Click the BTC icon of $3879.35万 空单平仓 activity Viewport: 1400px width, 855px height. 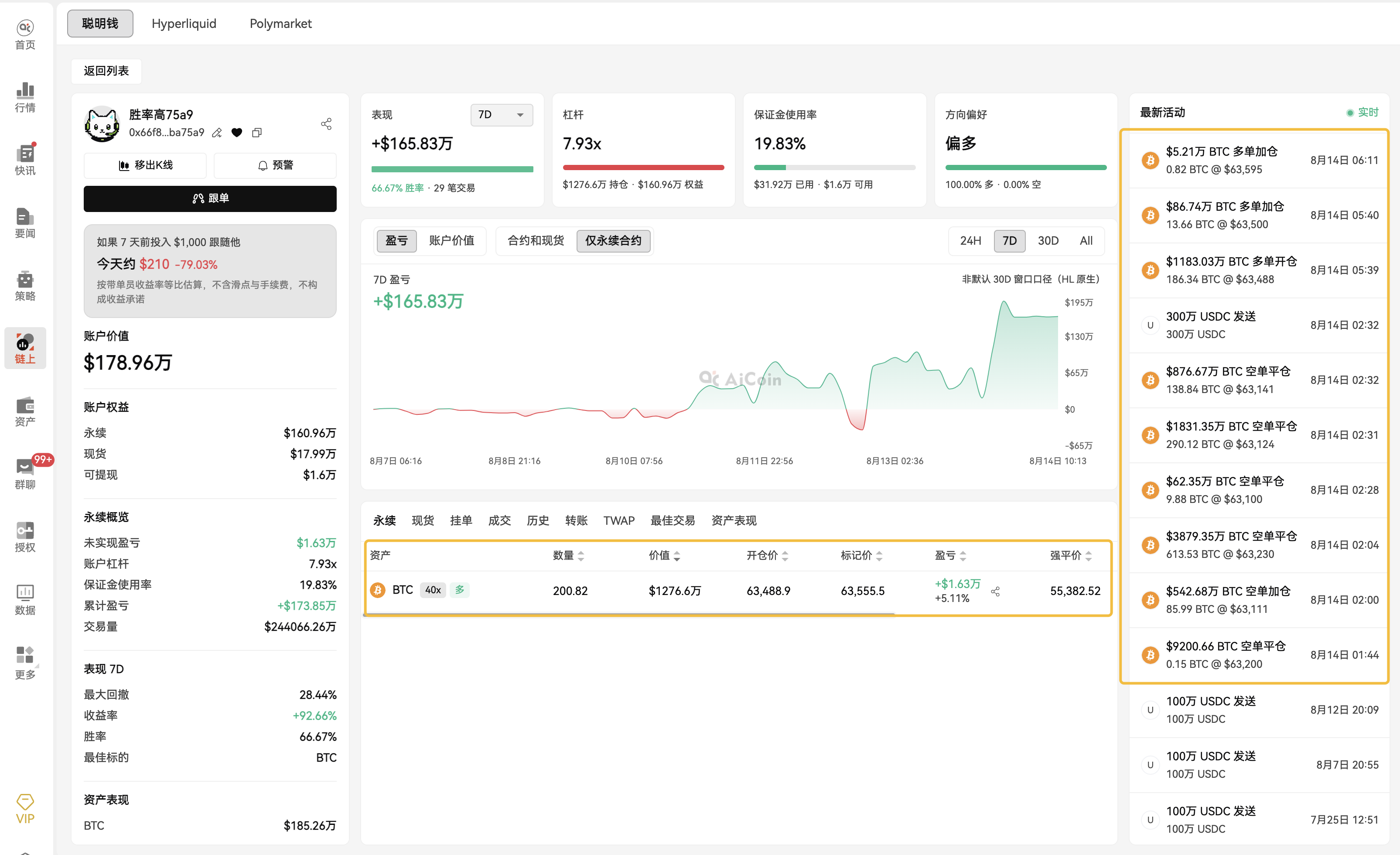[1151, 545]
